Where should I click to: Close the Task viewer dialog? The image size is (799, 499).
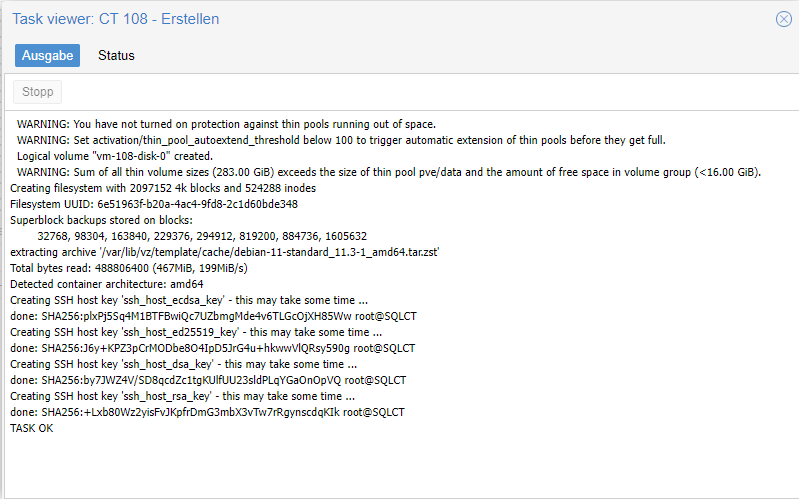tap(783, 19)
